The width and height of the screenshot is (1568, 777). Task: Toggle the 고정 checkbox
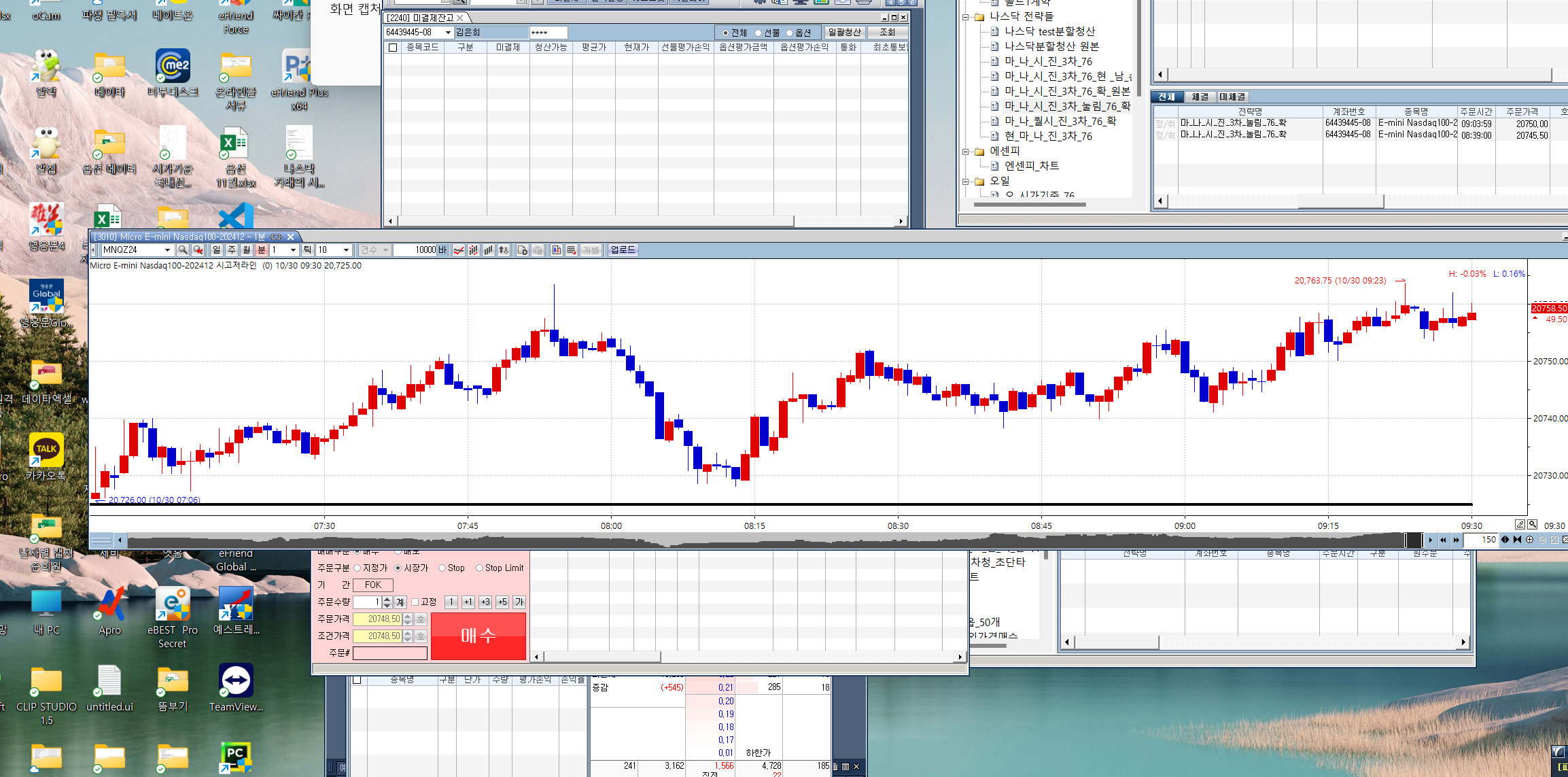click(x=415, y=602)
